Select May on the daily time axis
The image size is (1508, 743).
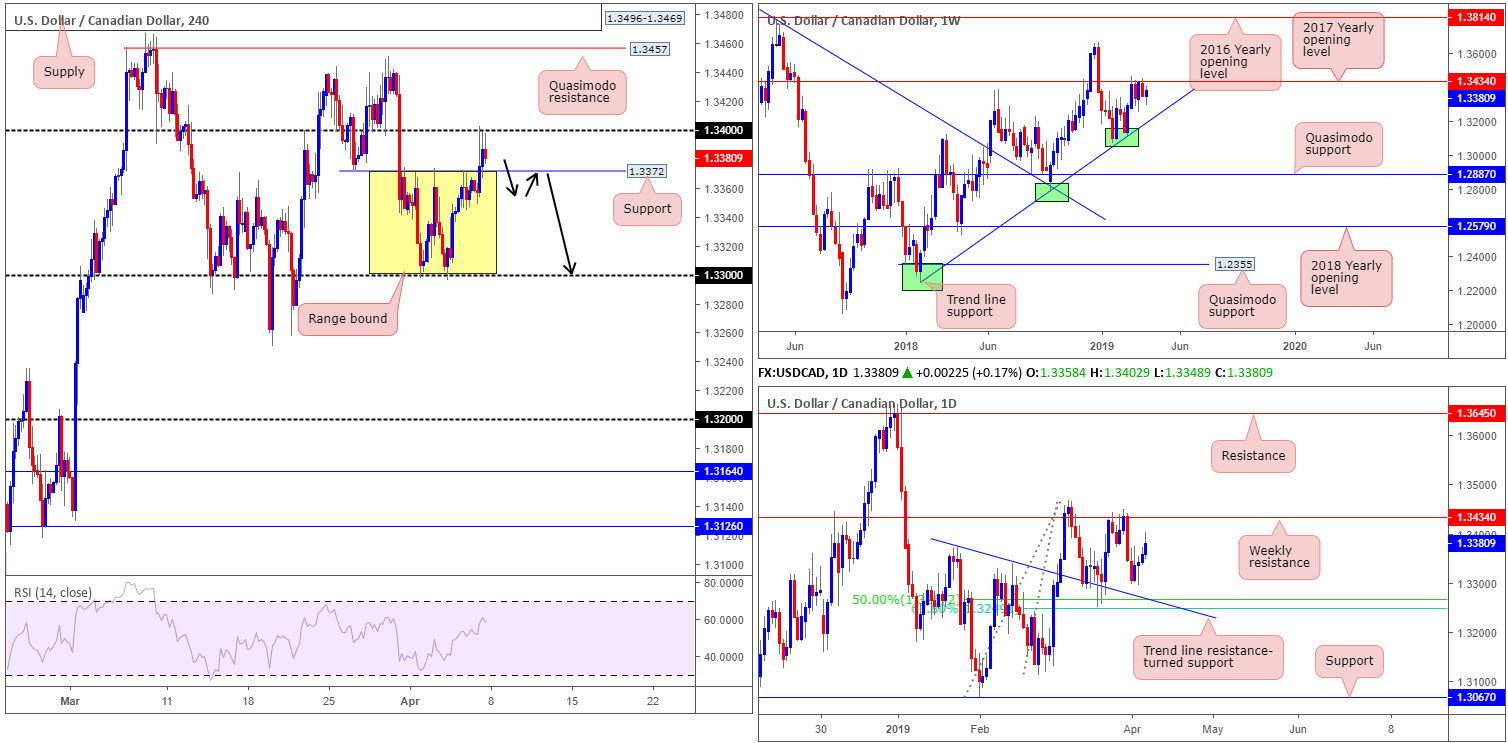click(1213, 731)
